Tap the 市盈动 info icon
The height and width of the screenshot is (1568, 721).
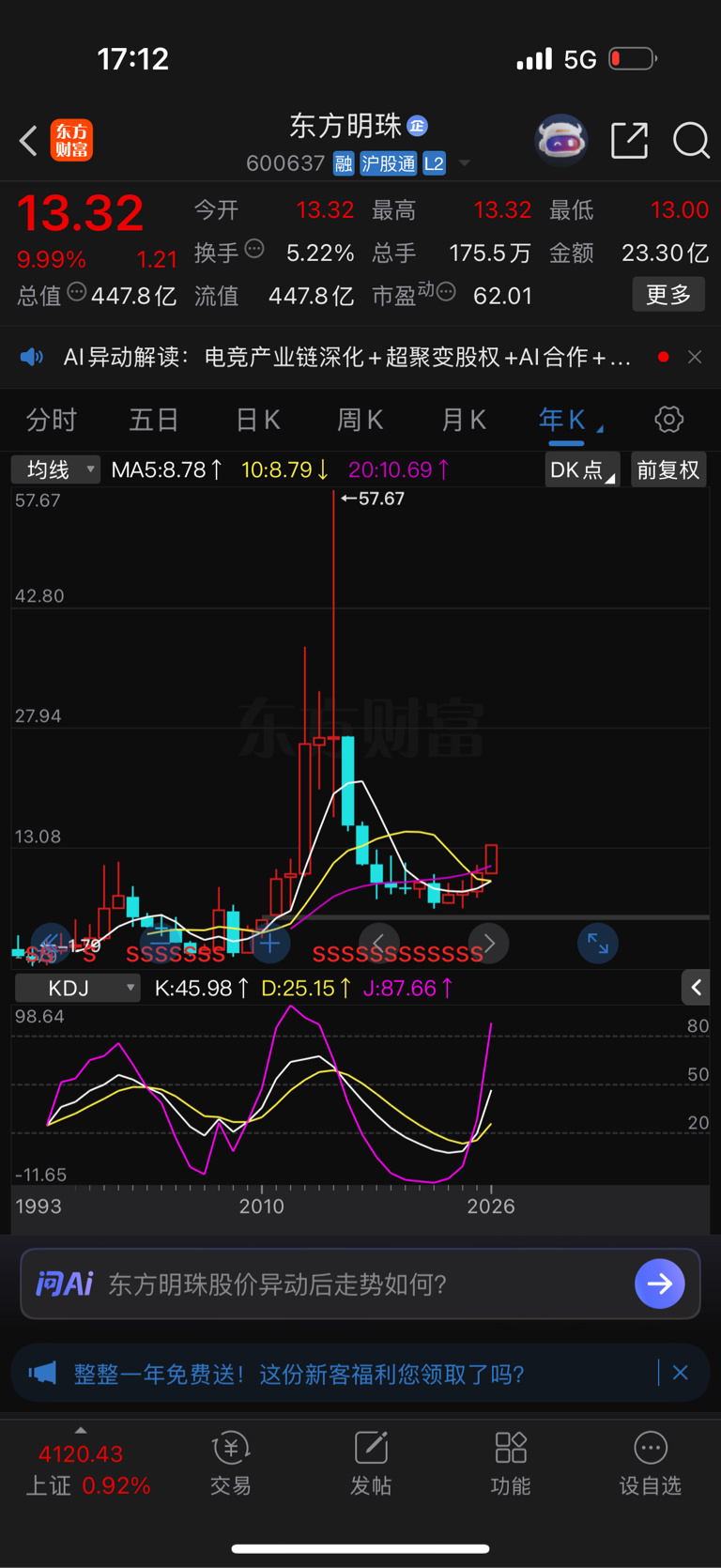[x=446, y=292]
